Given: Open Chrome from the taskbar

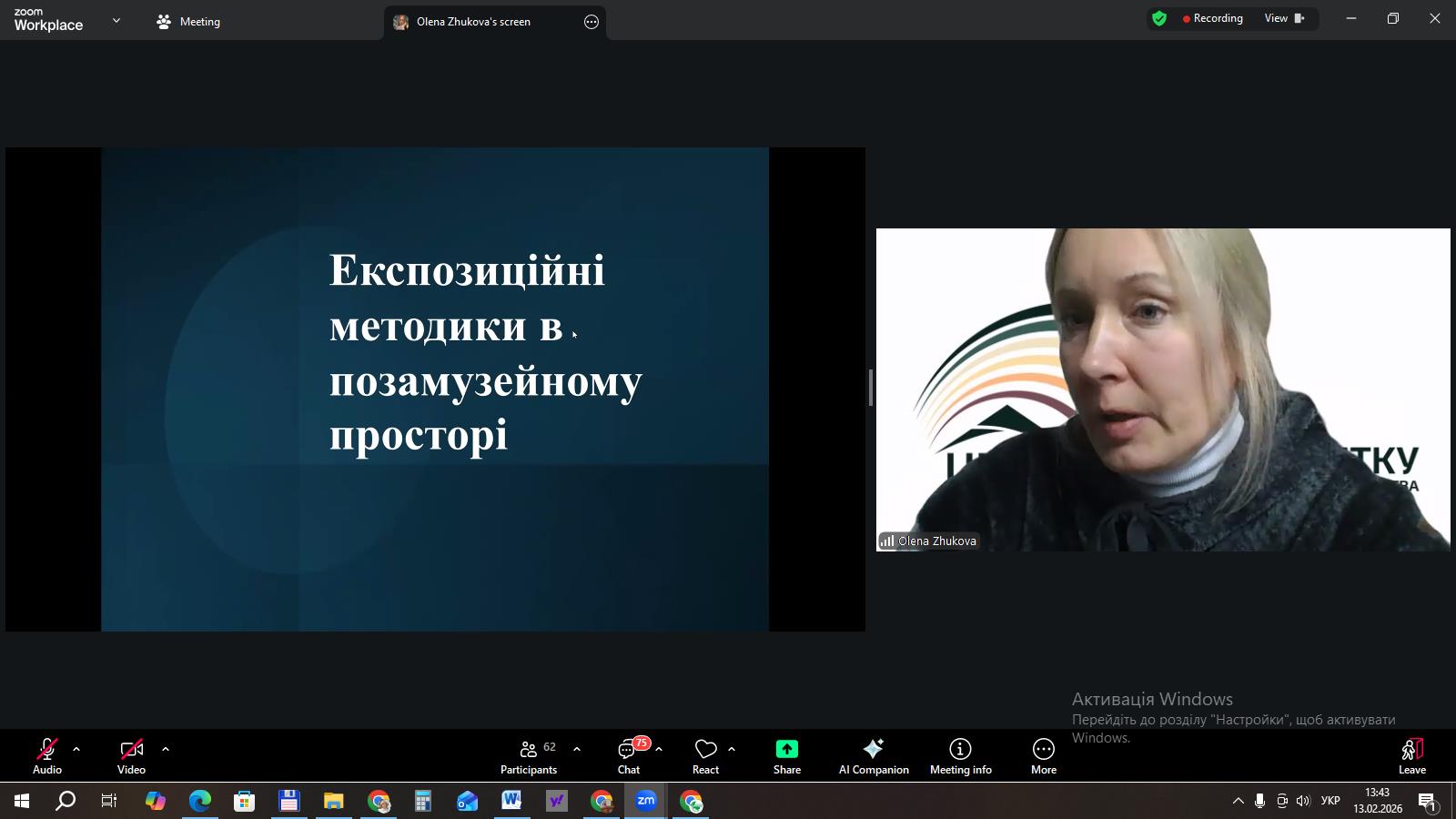Looking at the screenshot, I should [379, 802].
